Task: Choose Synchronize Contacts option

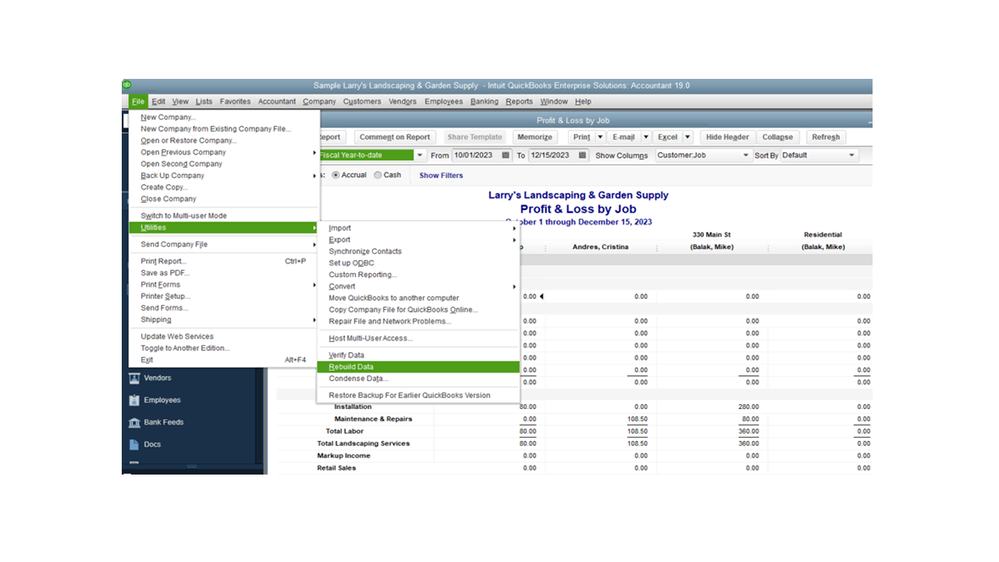Action: (x=419, y=251)
